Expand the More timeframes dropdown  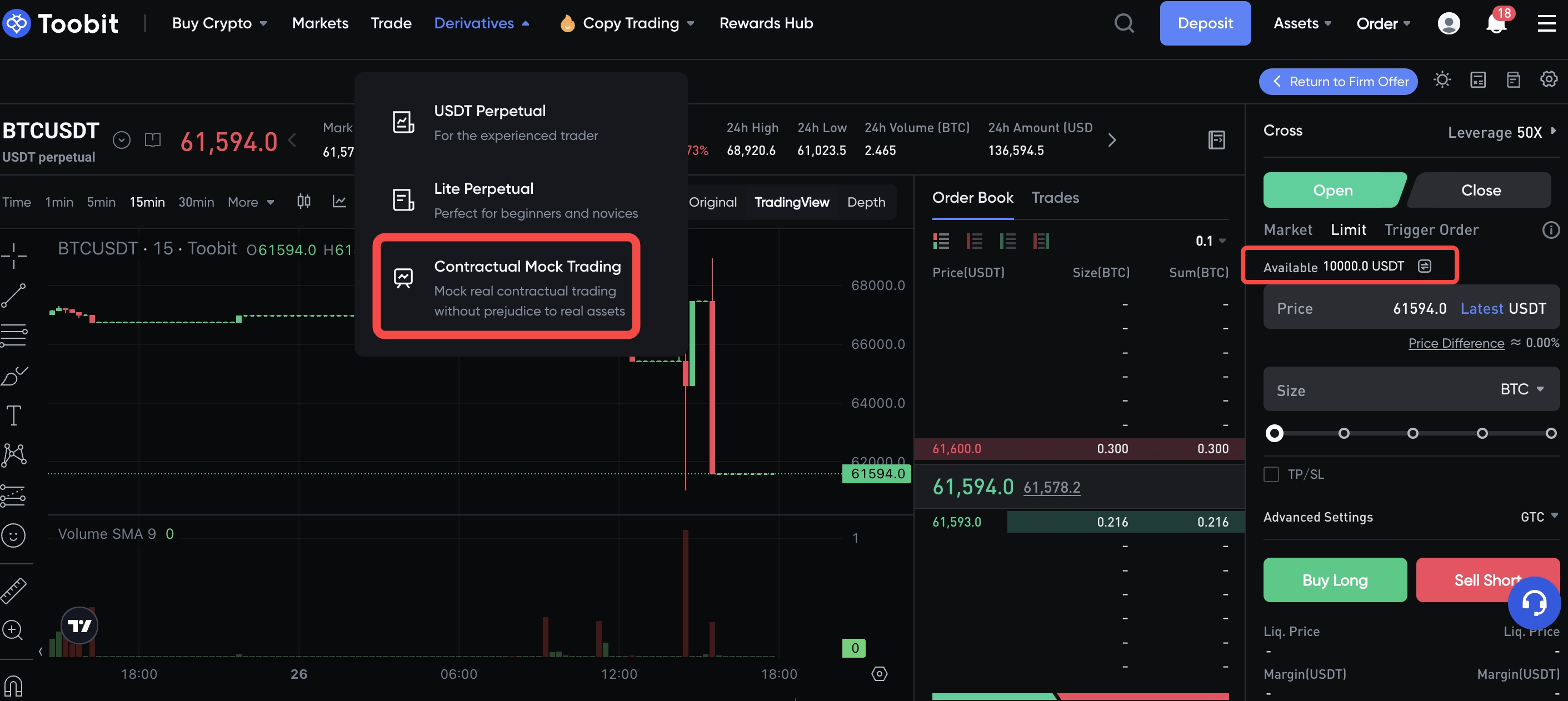(251, 202)
